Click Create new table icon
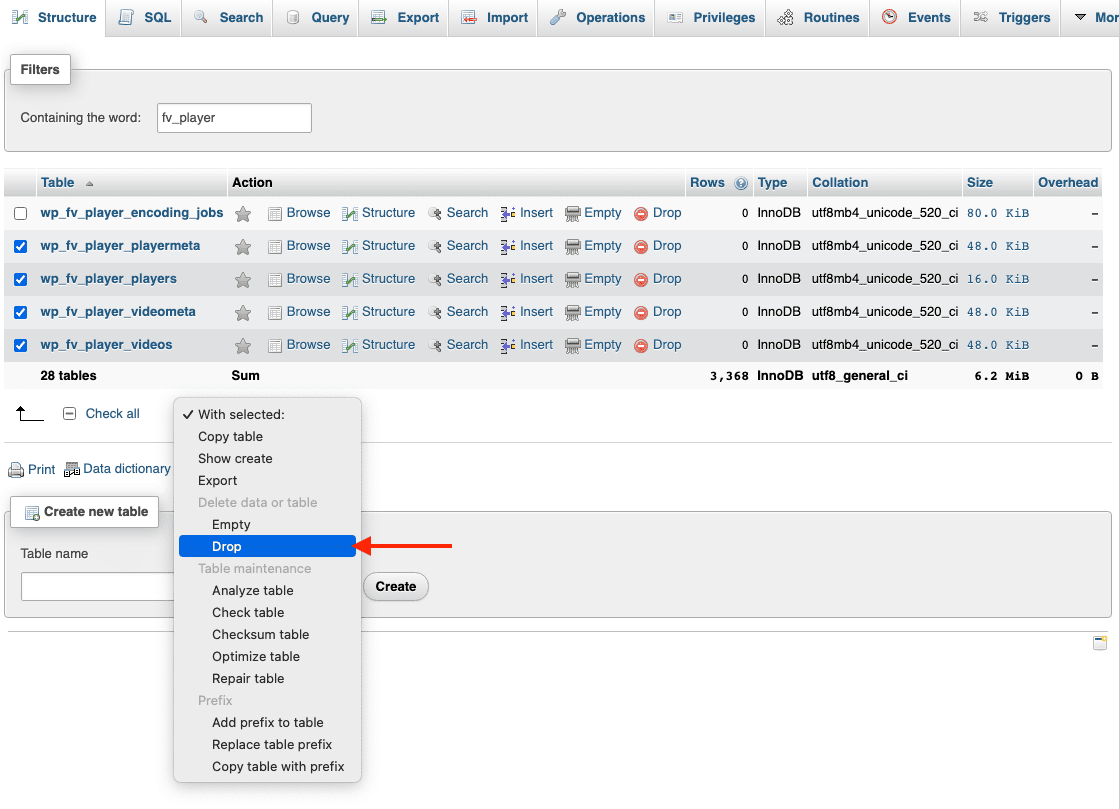Screen dimensions: 1120x809 click(x=32, y=513)
